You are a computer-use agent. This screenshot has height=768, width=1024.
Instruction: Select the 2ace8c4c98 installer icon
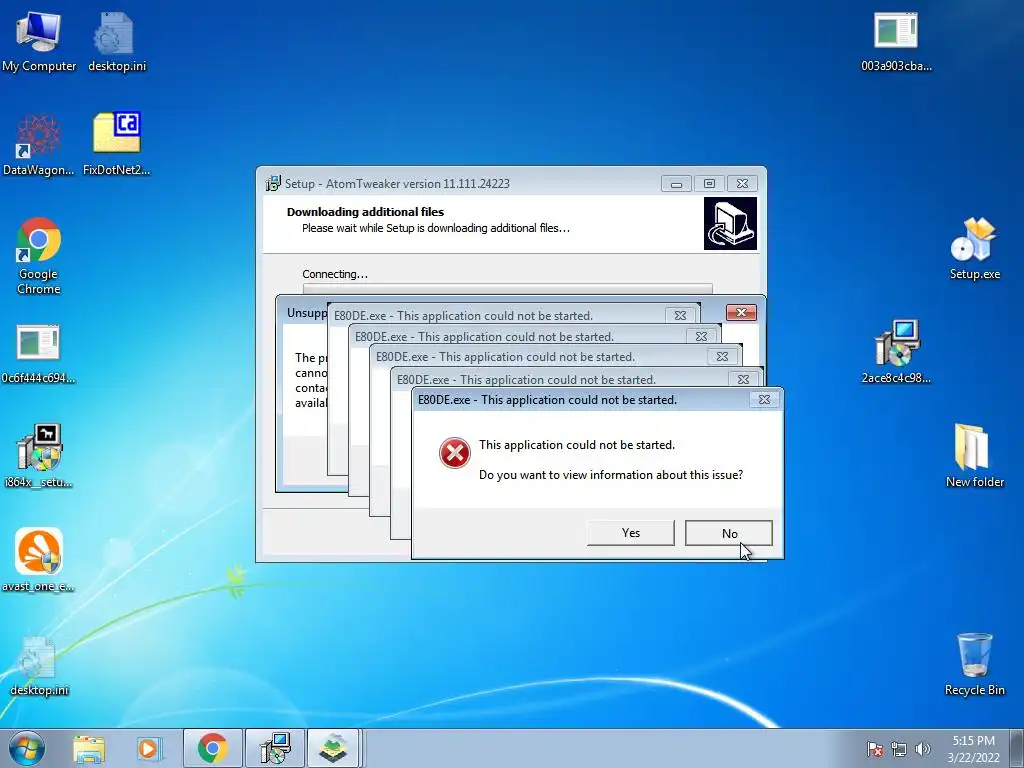[896, 351]
